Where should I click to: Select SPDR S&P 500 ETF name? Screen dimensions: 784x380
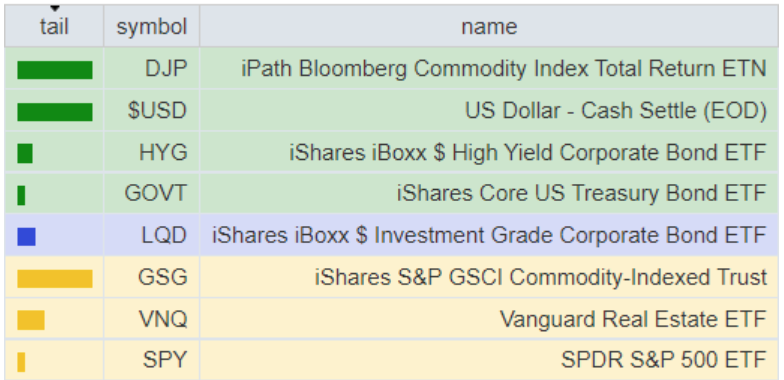tap(664, 360)
